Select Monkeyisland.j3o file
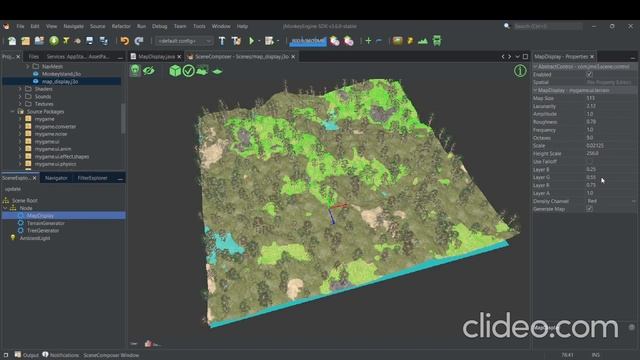 pyautogui.click(x=61, y=74)
